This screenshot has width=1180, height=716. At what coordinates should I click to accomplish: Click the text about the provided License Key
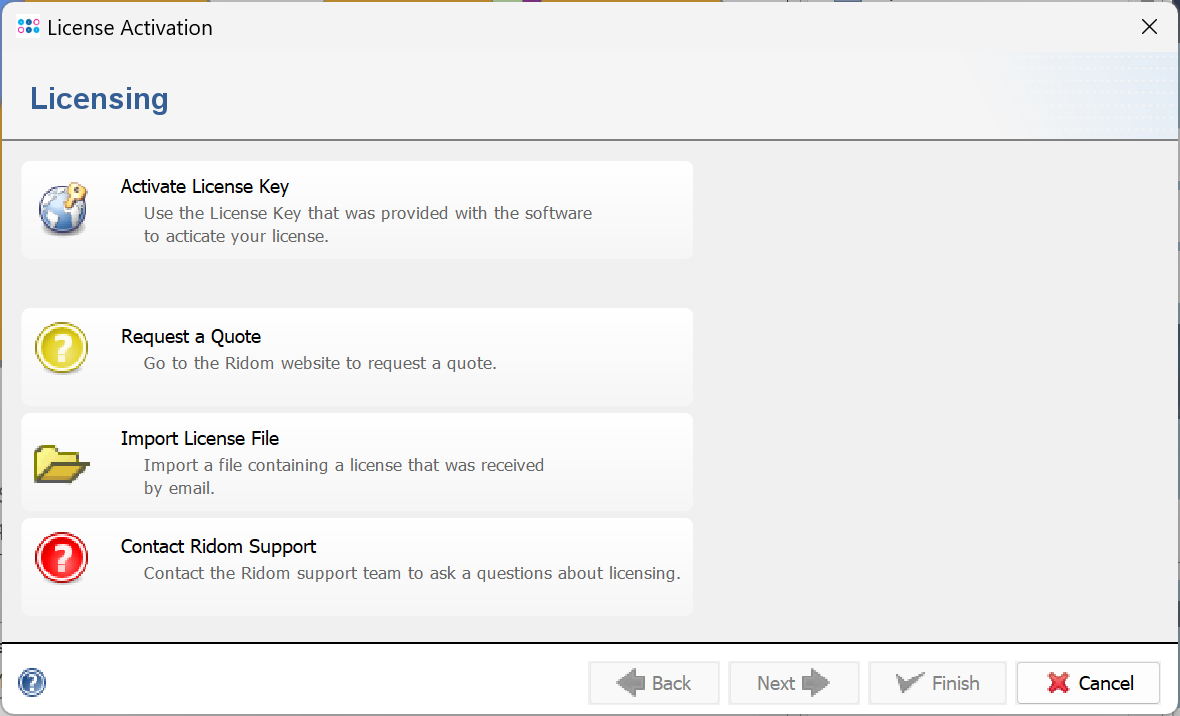368,224
